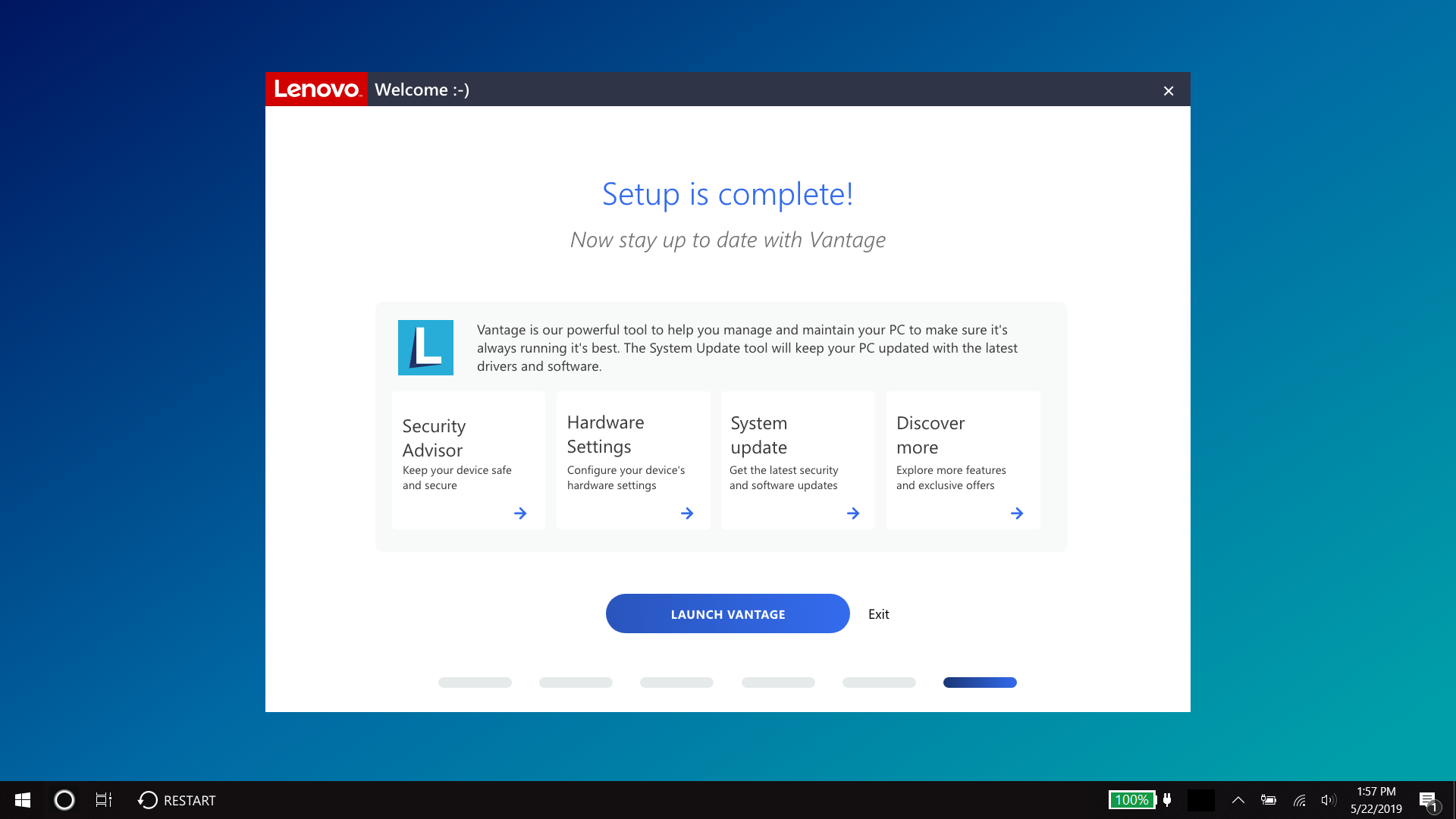Show hidden tray icons chevron
The image size is (1456, 819).
click(1238, 800)
